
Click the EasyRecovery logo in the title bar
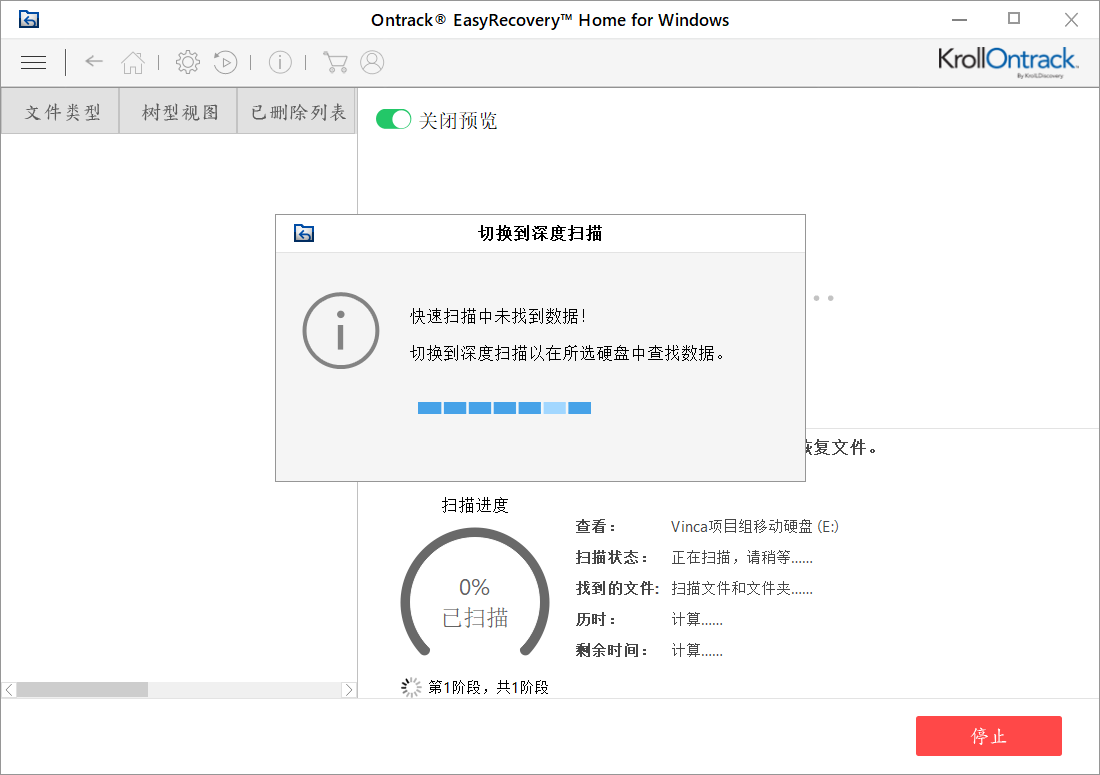pos(28,18)
